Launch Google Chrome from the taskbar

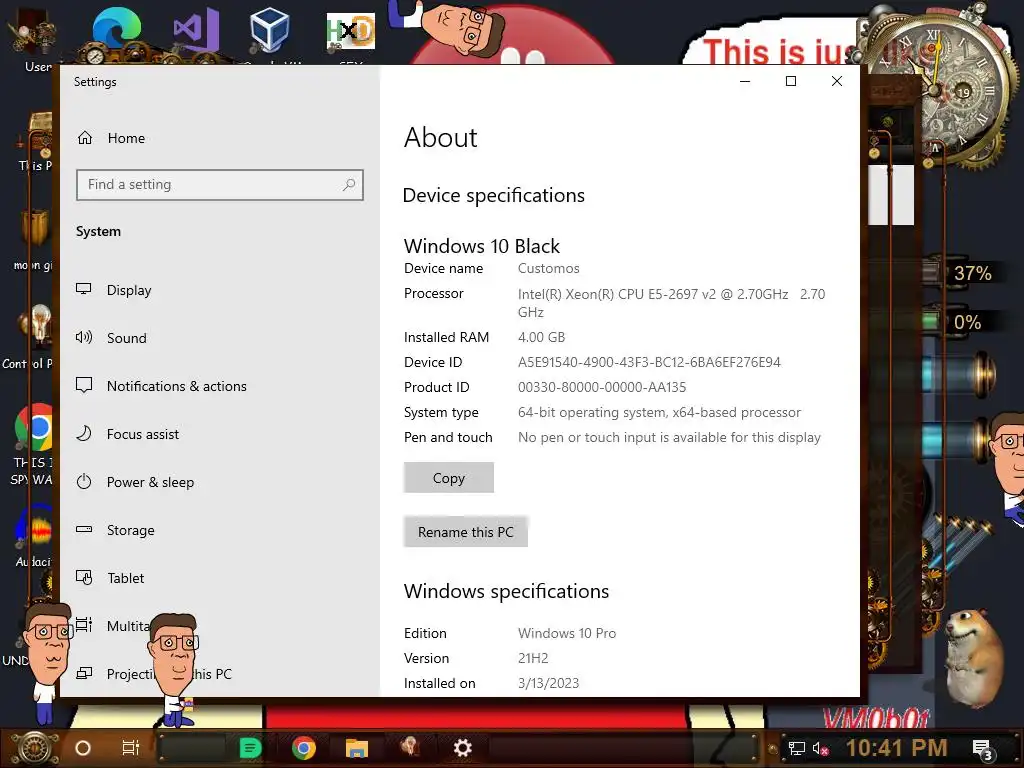pos(304,748)
